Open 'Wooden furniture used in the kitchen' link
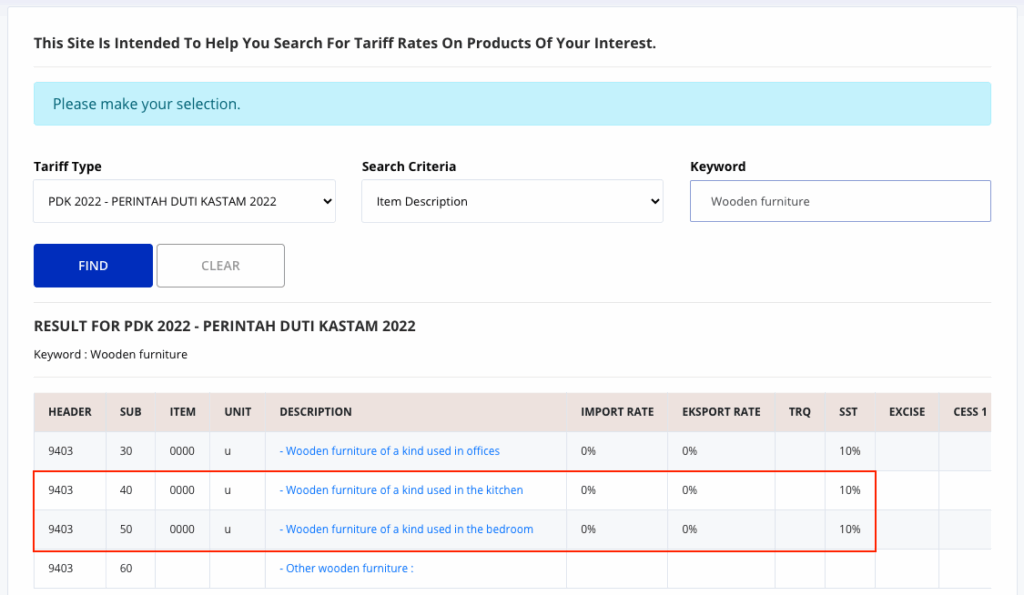Screen dimensions: 1024x595 (x=402, y=490)
